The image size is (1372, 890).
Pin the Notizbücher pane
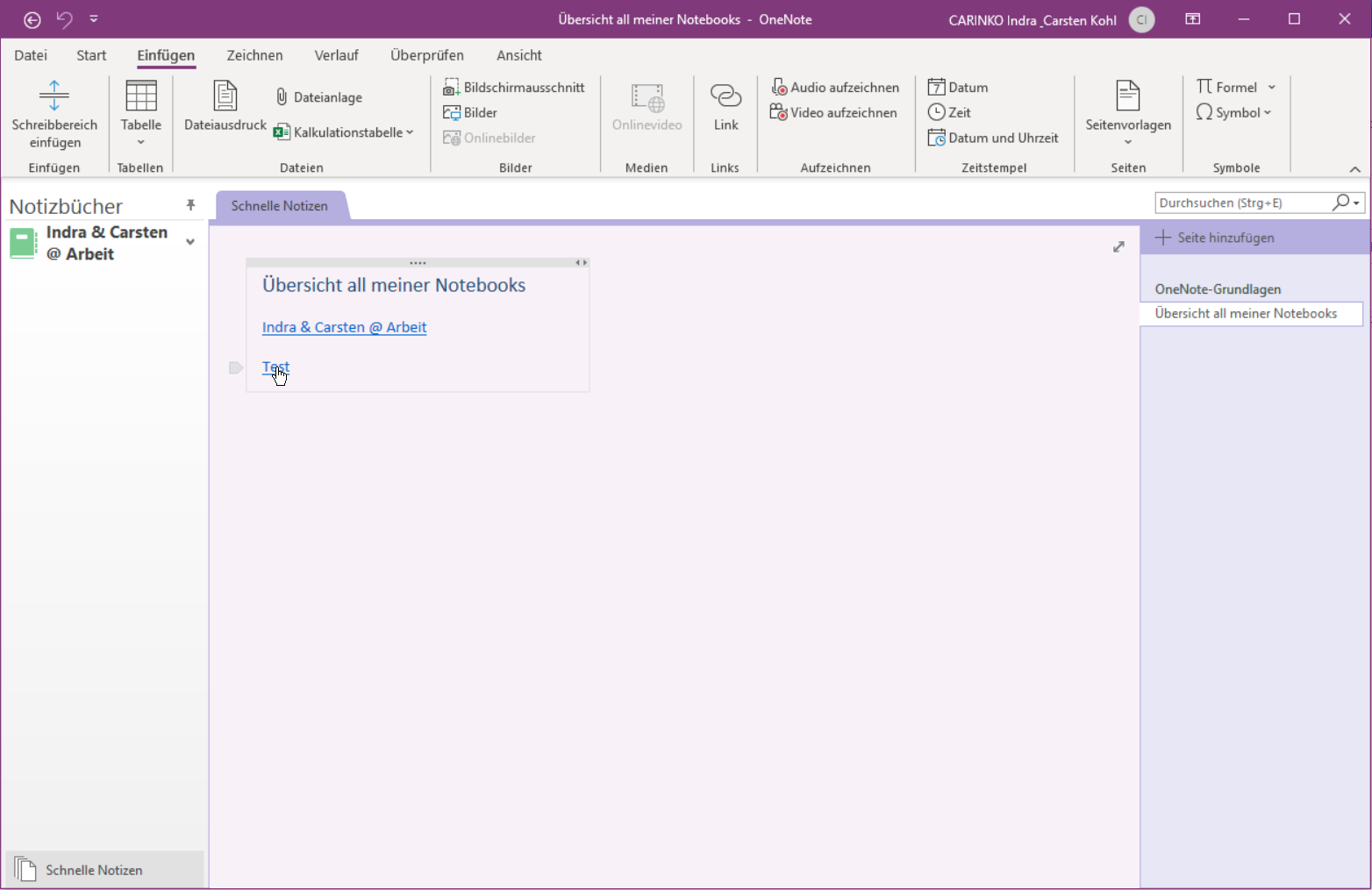[x=190, y=205]
